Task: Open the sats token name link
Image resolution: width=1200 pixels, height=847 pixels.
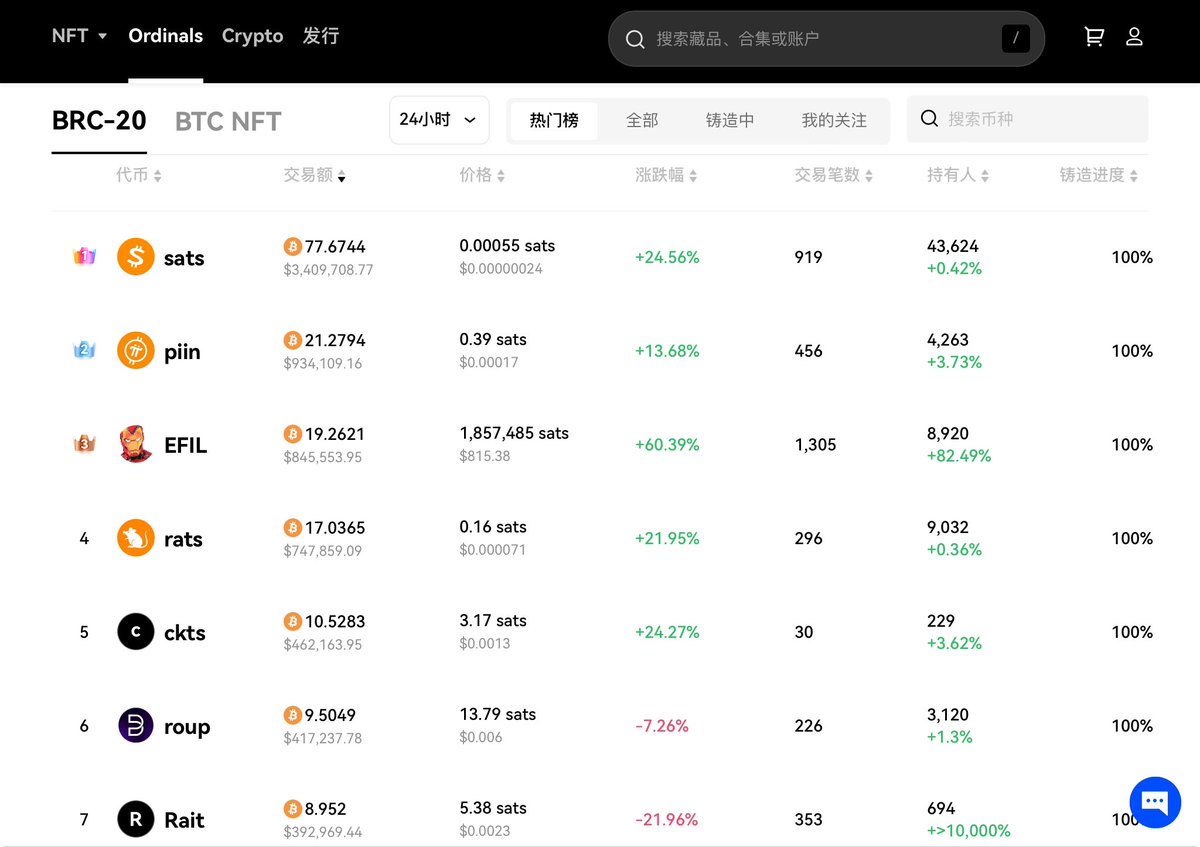Action: 184,258
